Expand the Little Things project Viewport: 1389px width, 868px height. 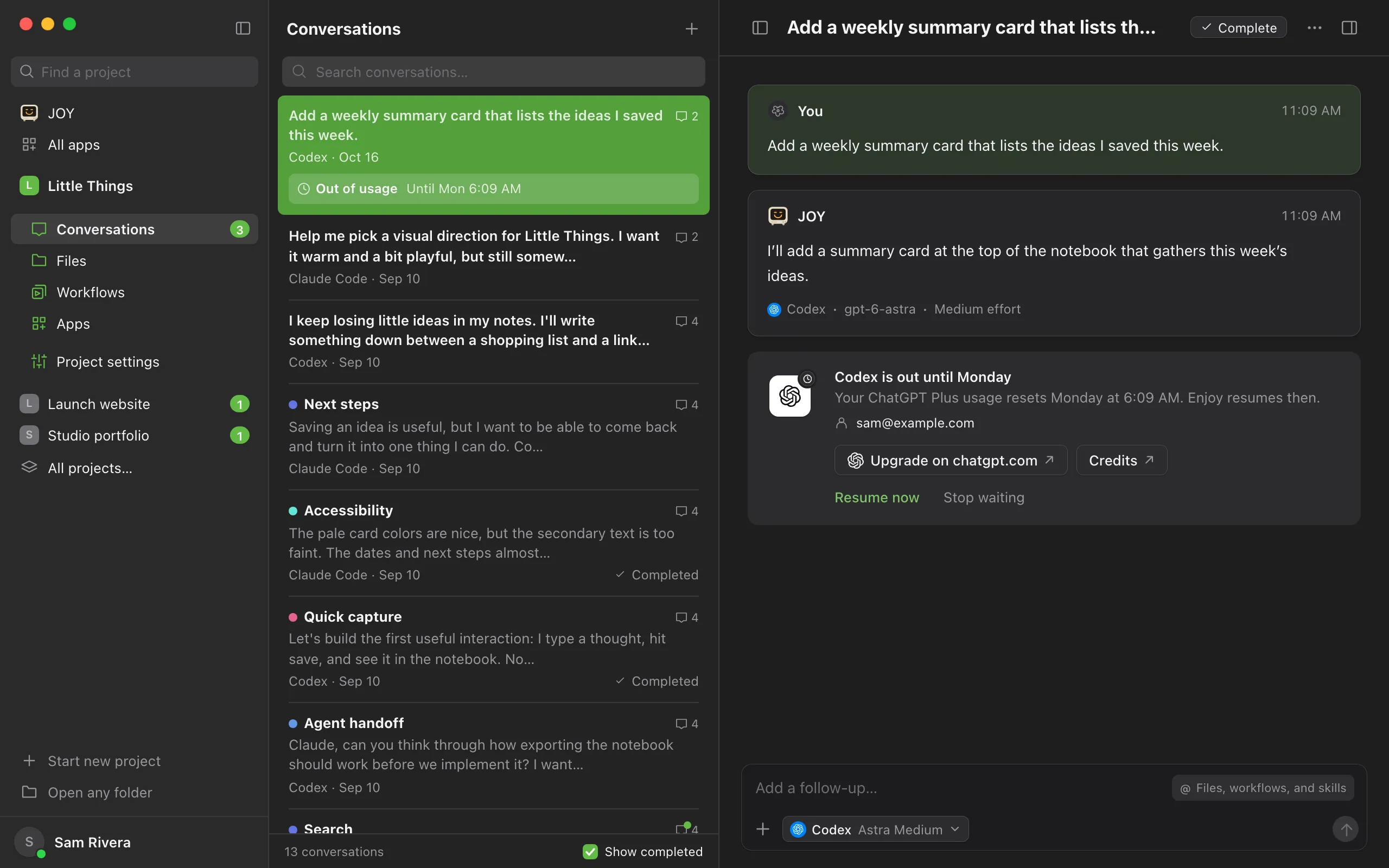click(135, 186)
